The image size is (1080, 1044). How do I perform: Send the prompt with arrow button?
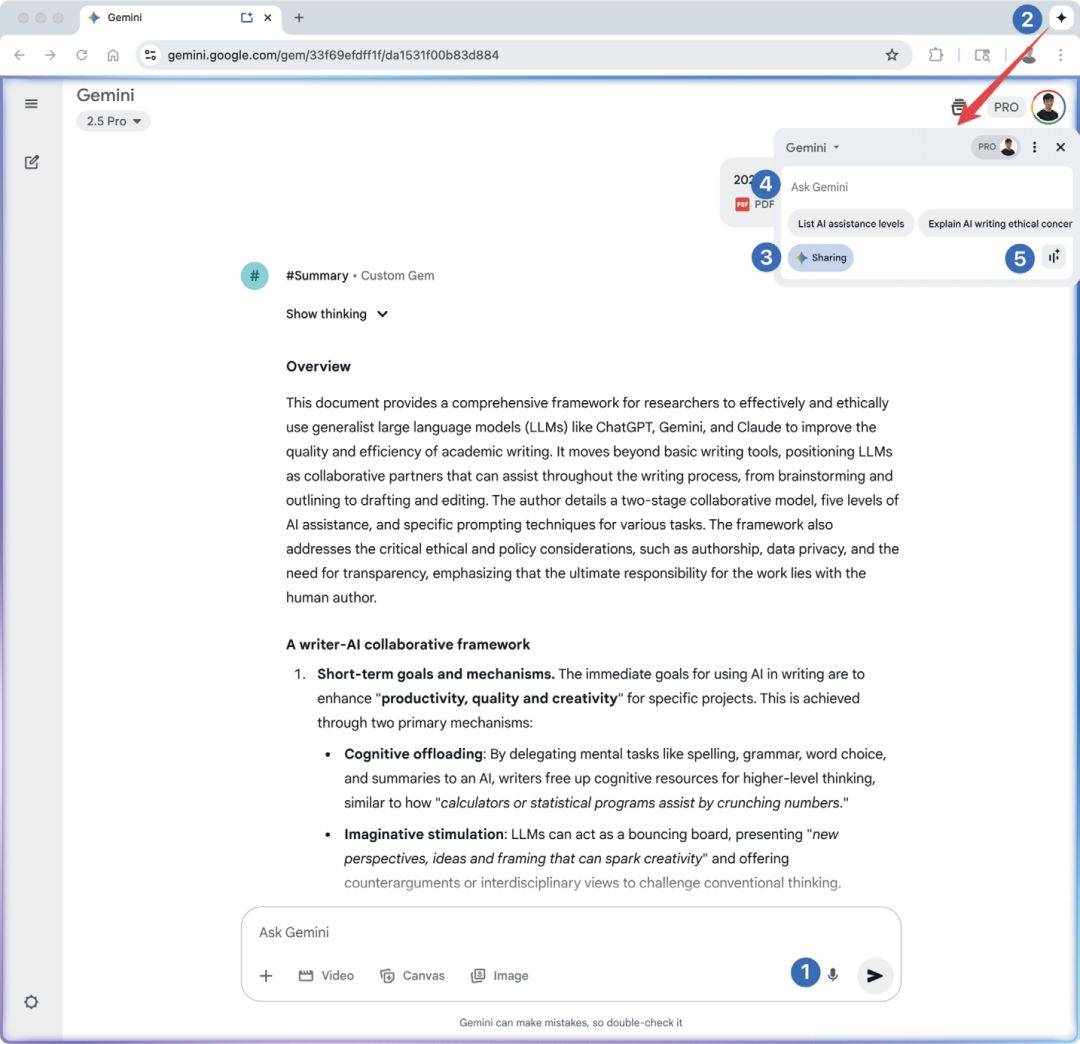pos(875,975)
